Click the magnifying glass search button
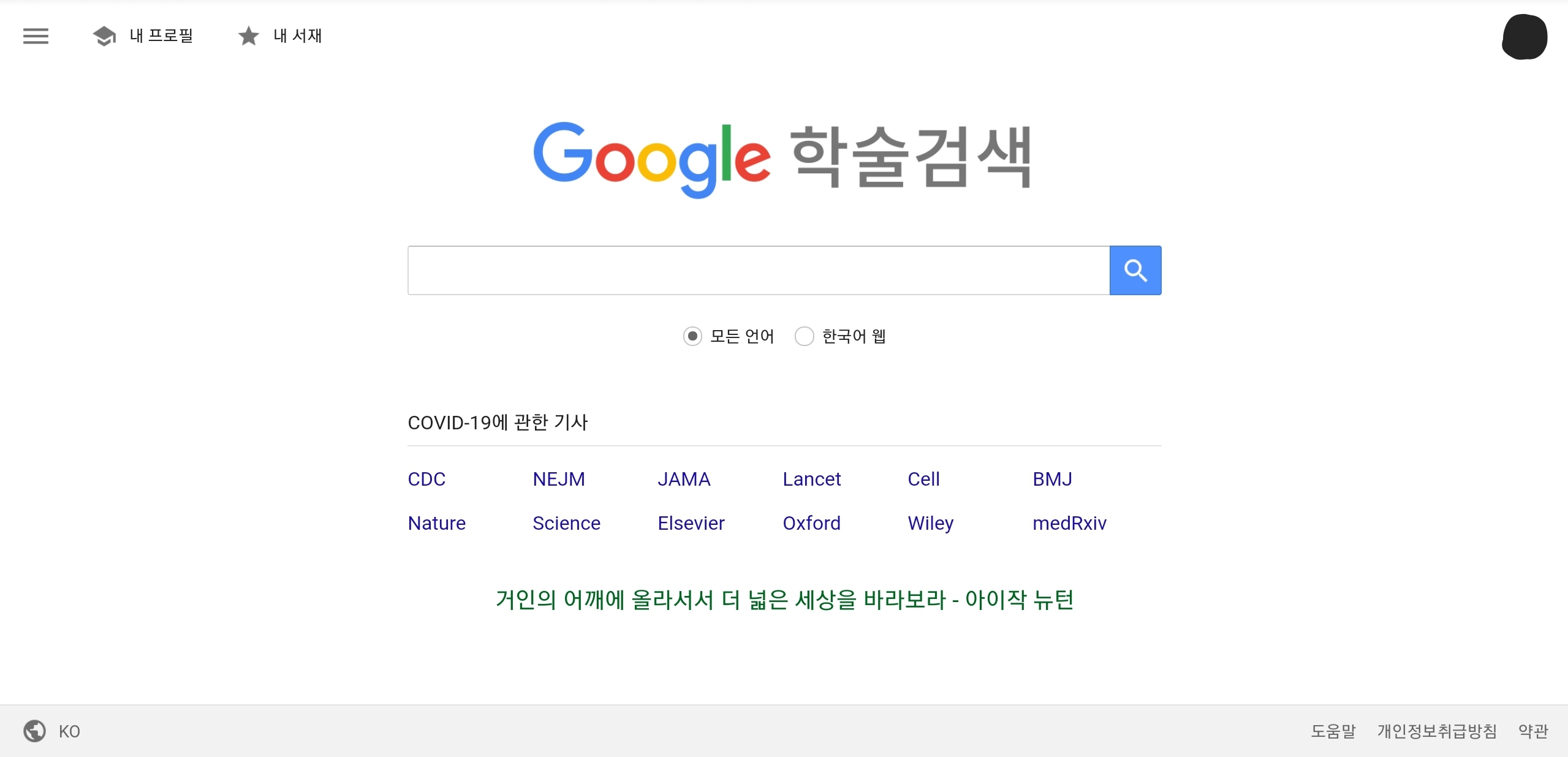 pyautogui.click(x=1135, y=270)
